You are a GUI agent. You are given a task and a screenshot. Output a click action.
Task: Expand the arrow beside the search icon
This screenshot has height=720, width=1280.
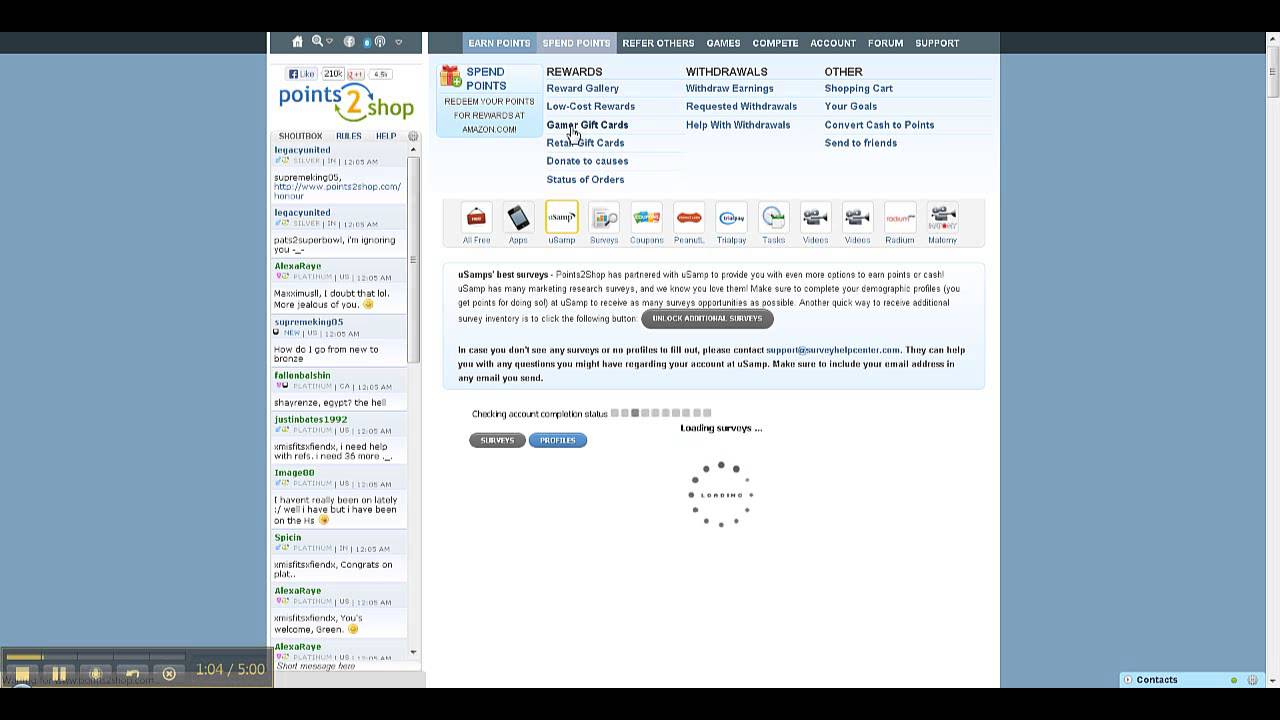click(329, 42)
